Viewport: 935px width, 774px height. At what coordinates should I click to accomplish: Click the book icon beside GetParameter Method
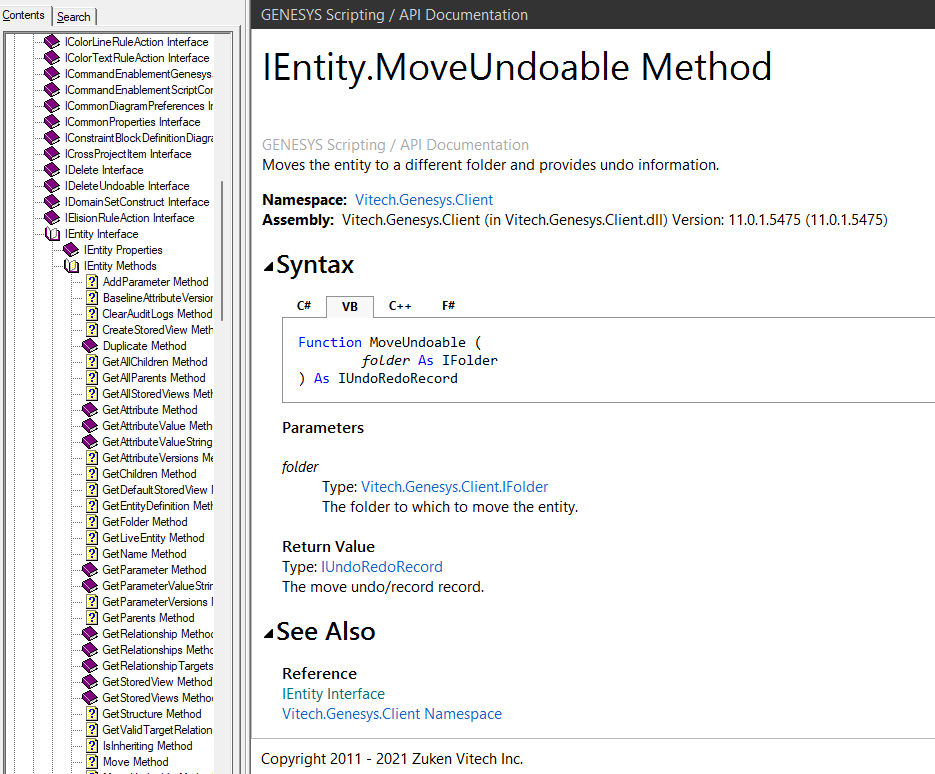click(x=90, y=570)
